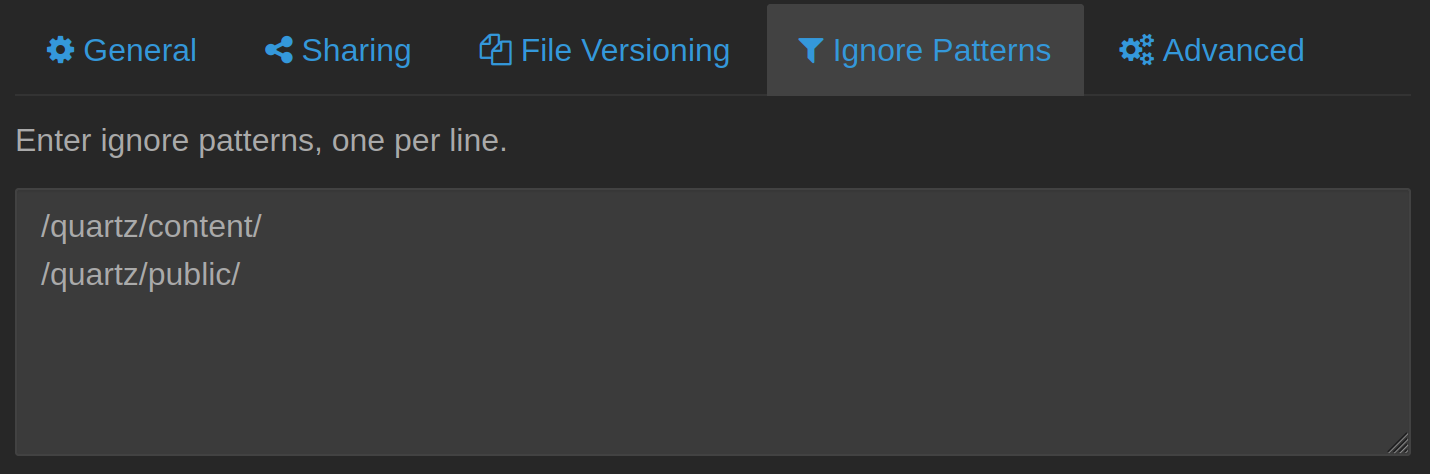Screen dimensions: 1430x474
Task: Select the Ignore Patterns tab text
Action: (942, 50)
